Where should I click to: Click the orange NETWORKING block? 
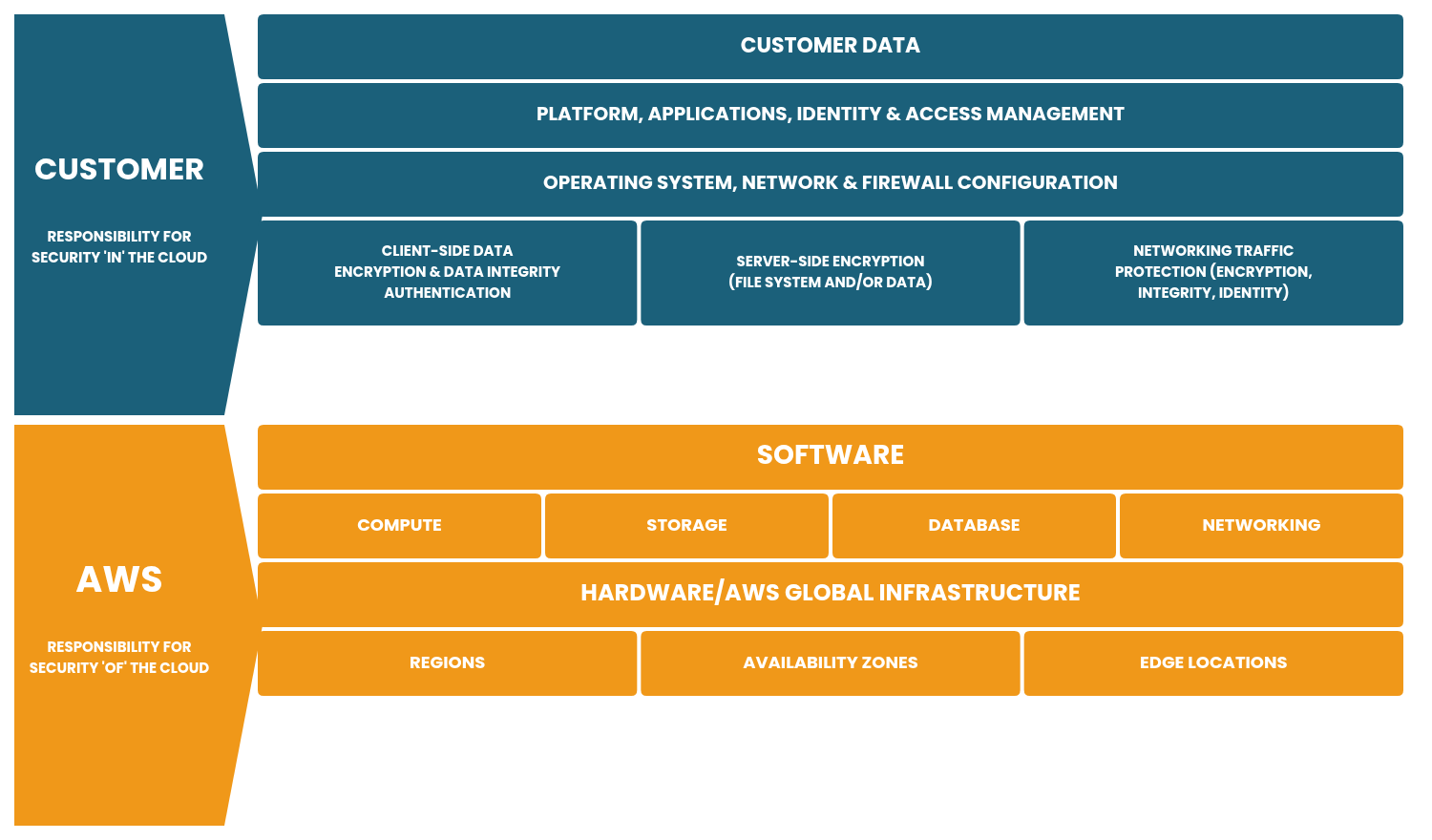tap(1261, 526)
